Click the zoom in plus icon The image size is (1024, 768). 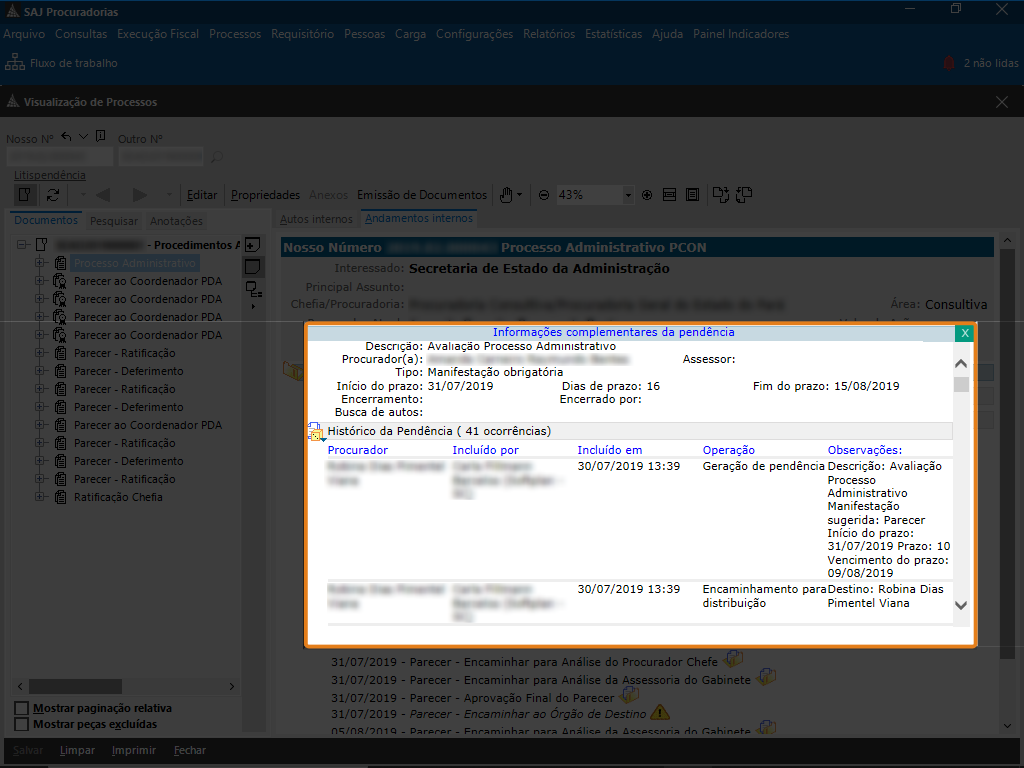tap(647, 195)
